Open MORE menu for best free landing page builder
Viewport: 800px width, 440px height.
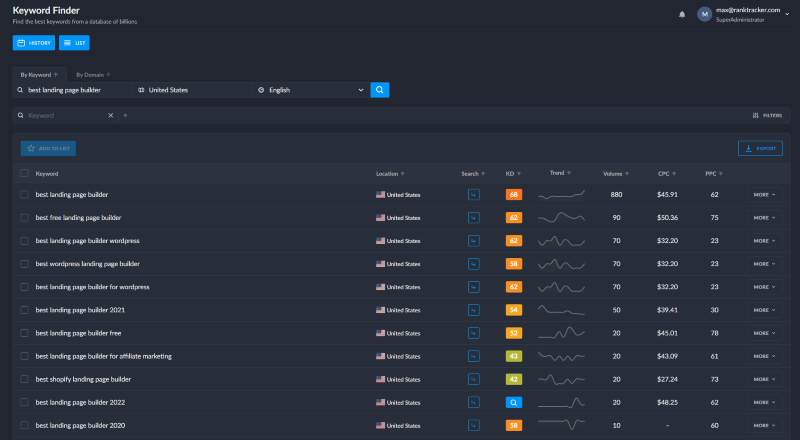[x=764, y=217]
